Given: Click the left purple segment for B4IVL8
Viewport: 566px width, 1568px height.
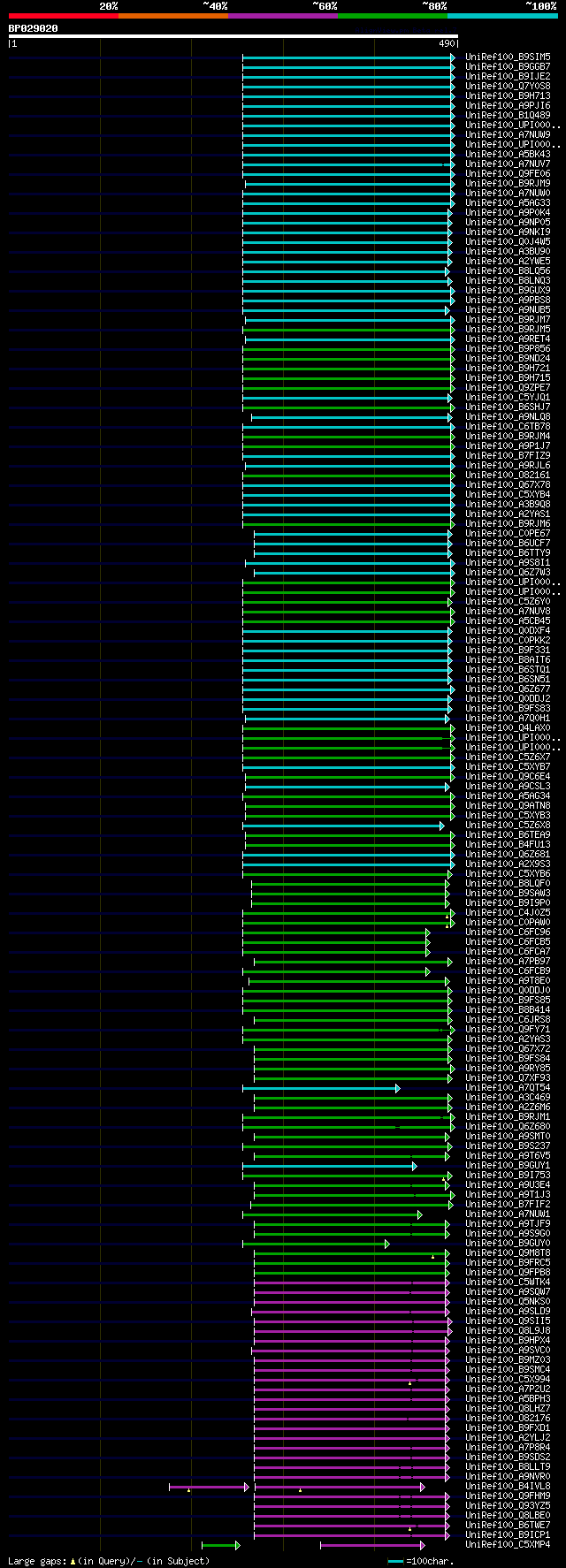Looking at the screenshot, I should pyautogui.click(x=209, y=1487).
